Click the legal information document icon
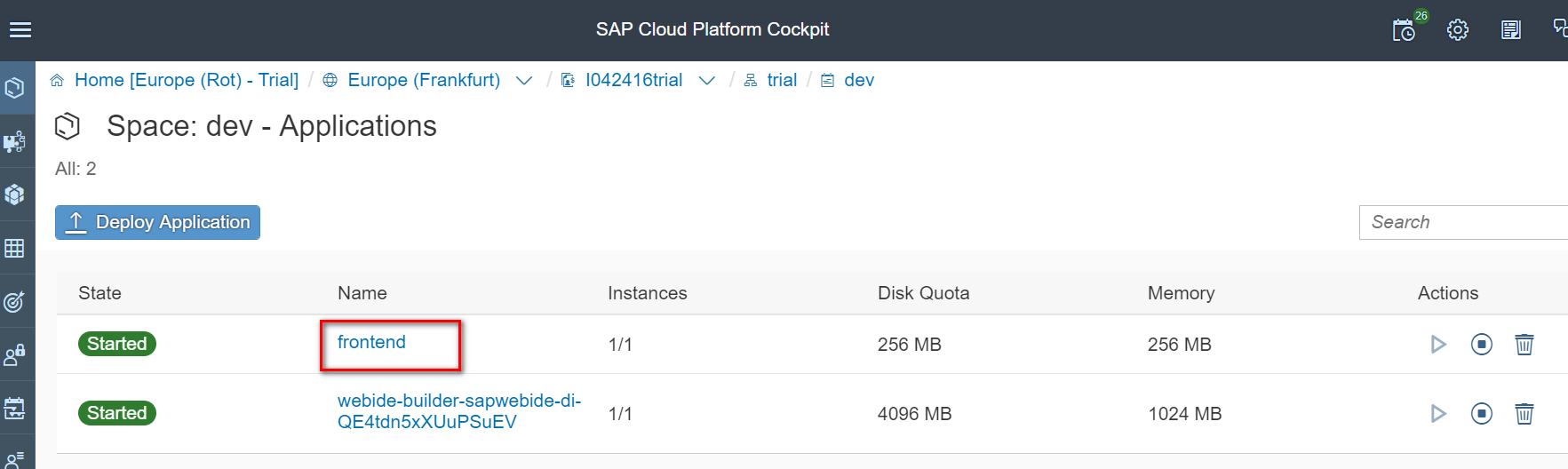This screenshot has width=1568, height=469. (x=1510, y=30)
